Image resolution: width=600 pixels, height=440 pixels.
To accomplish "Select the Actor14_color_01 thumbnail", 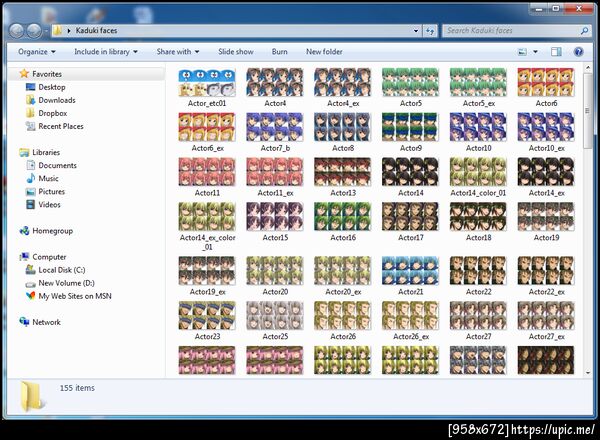I will pos(478,172).
